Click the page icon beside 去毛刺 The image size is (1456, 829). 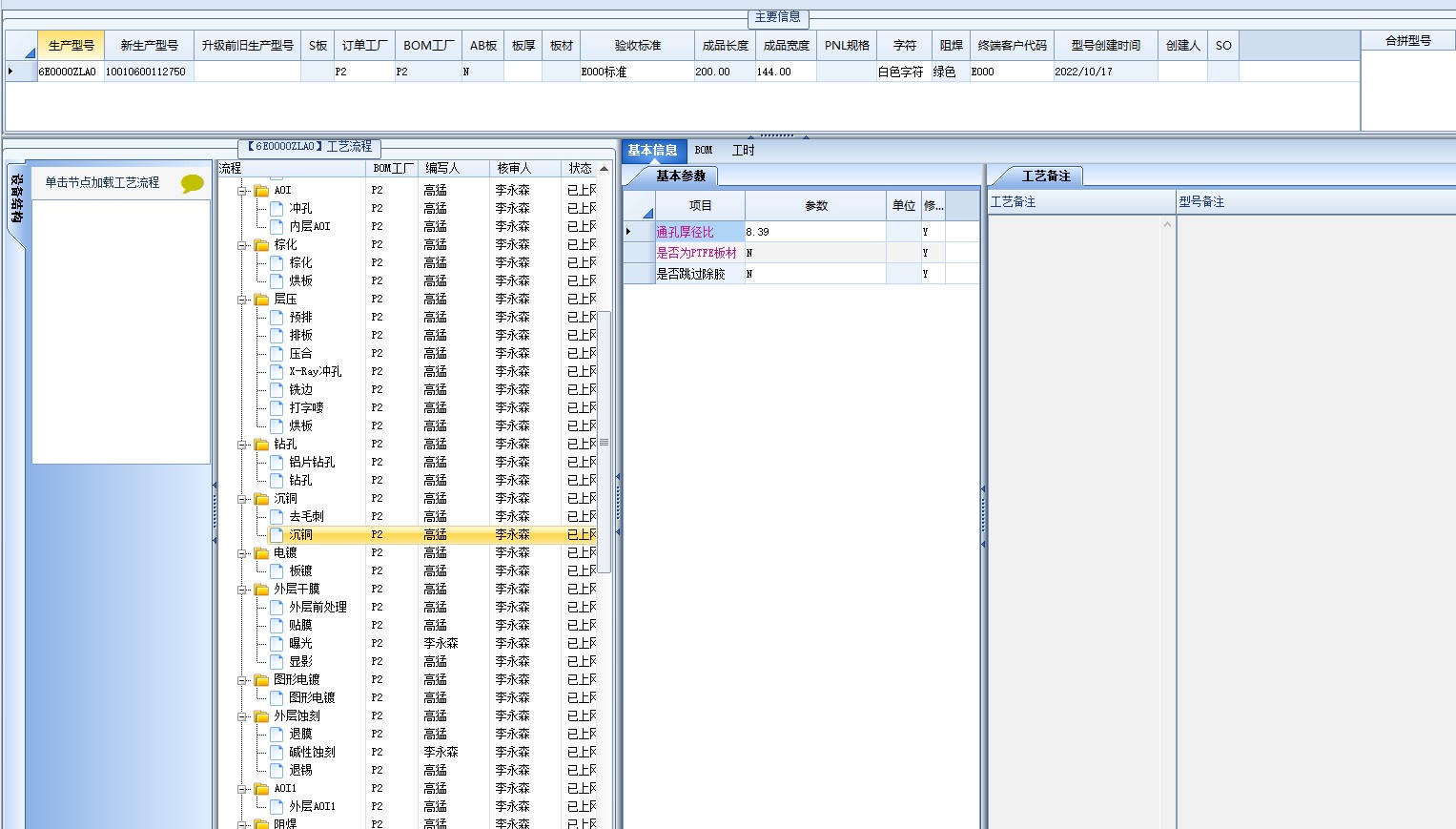[277, 516]
